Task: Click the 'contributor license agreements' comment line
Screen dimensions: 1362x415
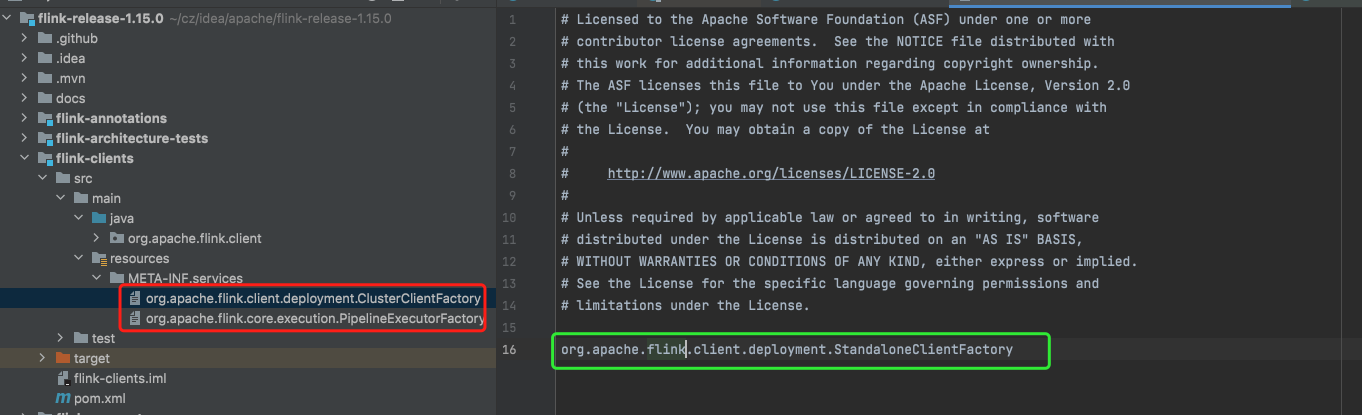Action: [837, 42]
